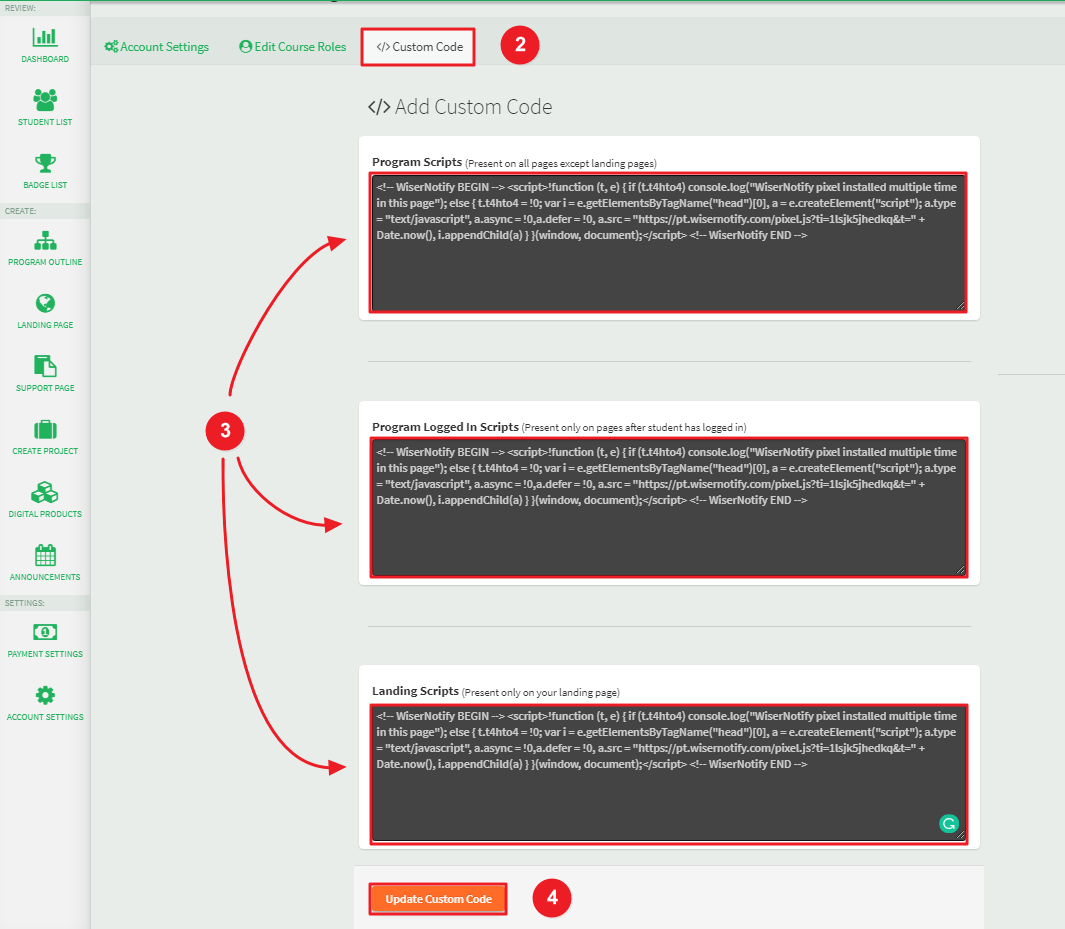Open Create Project briefcase icon
1065x929 pixels.
click(45, 430)
